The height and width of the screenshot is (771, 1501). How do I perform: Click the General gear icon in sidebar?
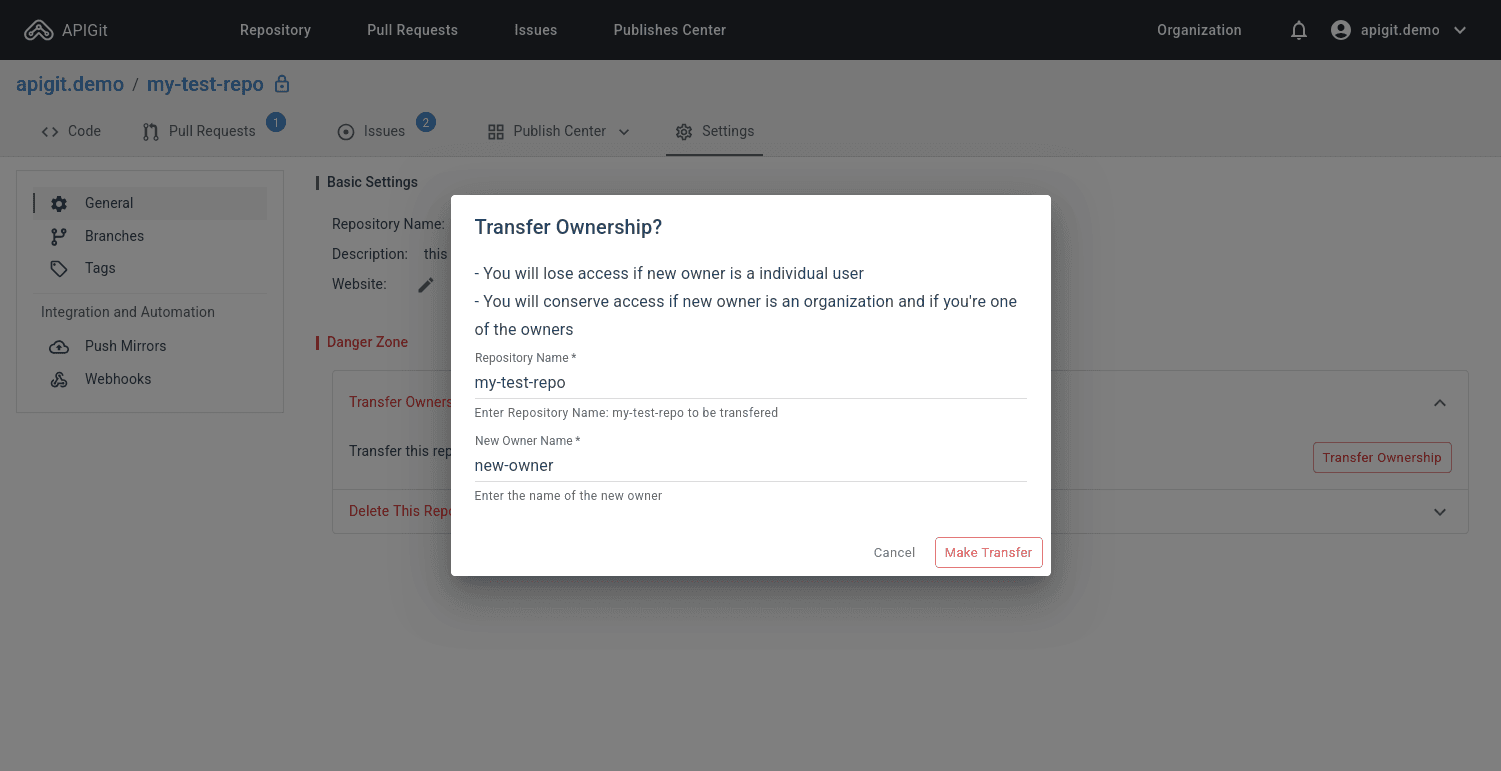tap(59, 204)
